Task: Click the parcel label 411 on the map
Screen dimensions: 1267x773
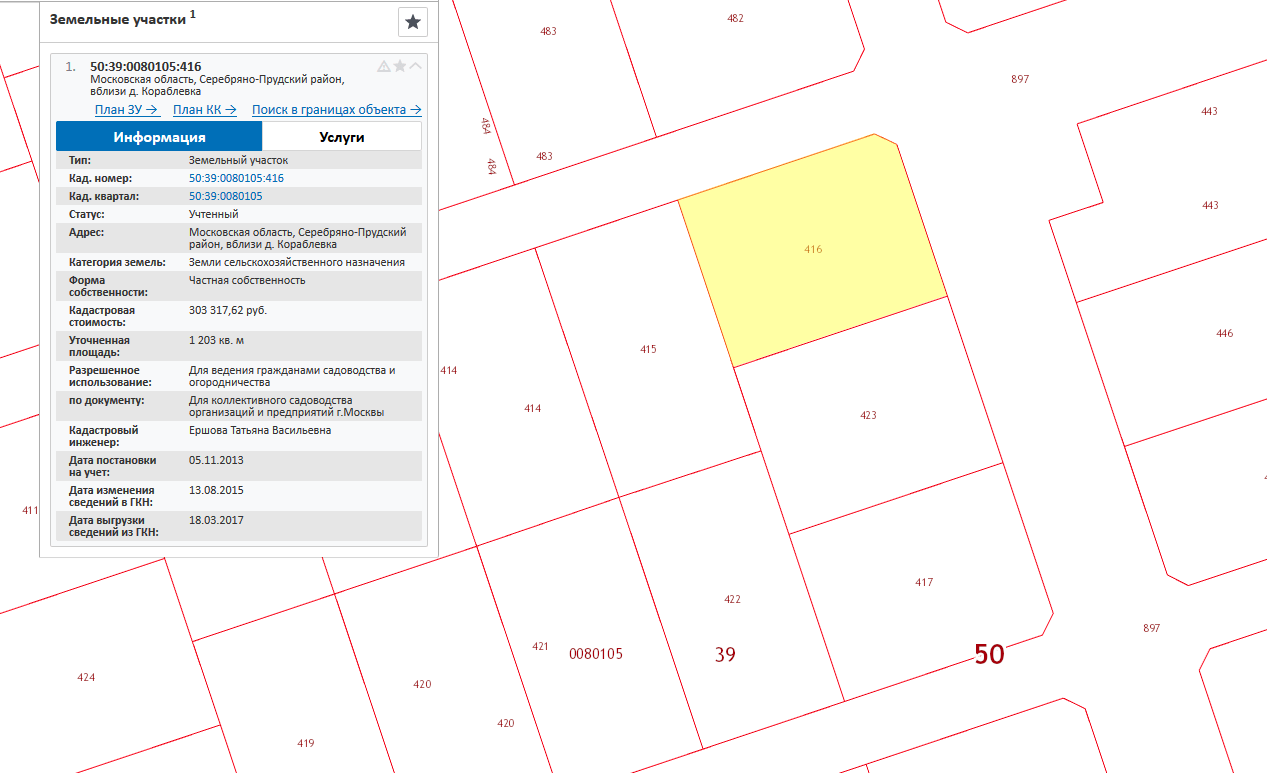Action: pos(30,510)
